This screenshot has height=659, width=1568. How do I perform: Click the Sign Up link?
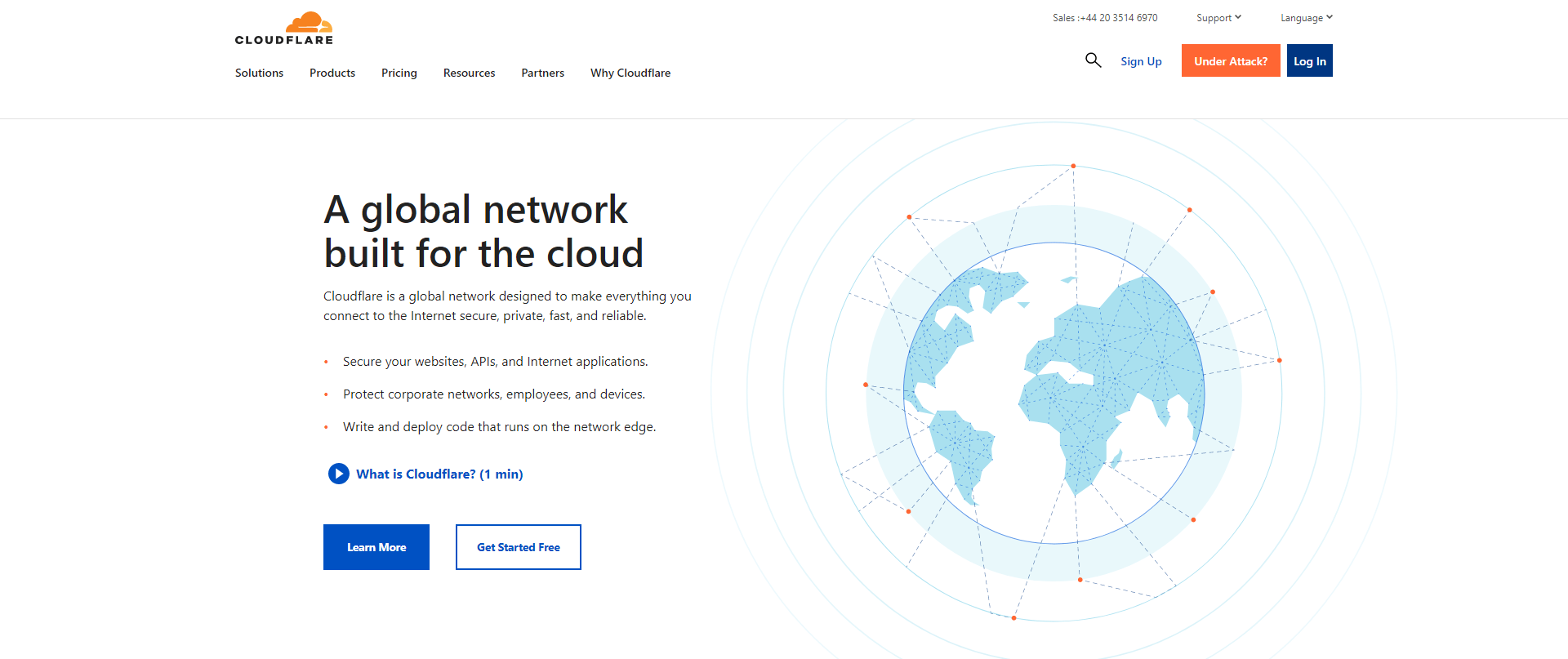(1141, 61)
